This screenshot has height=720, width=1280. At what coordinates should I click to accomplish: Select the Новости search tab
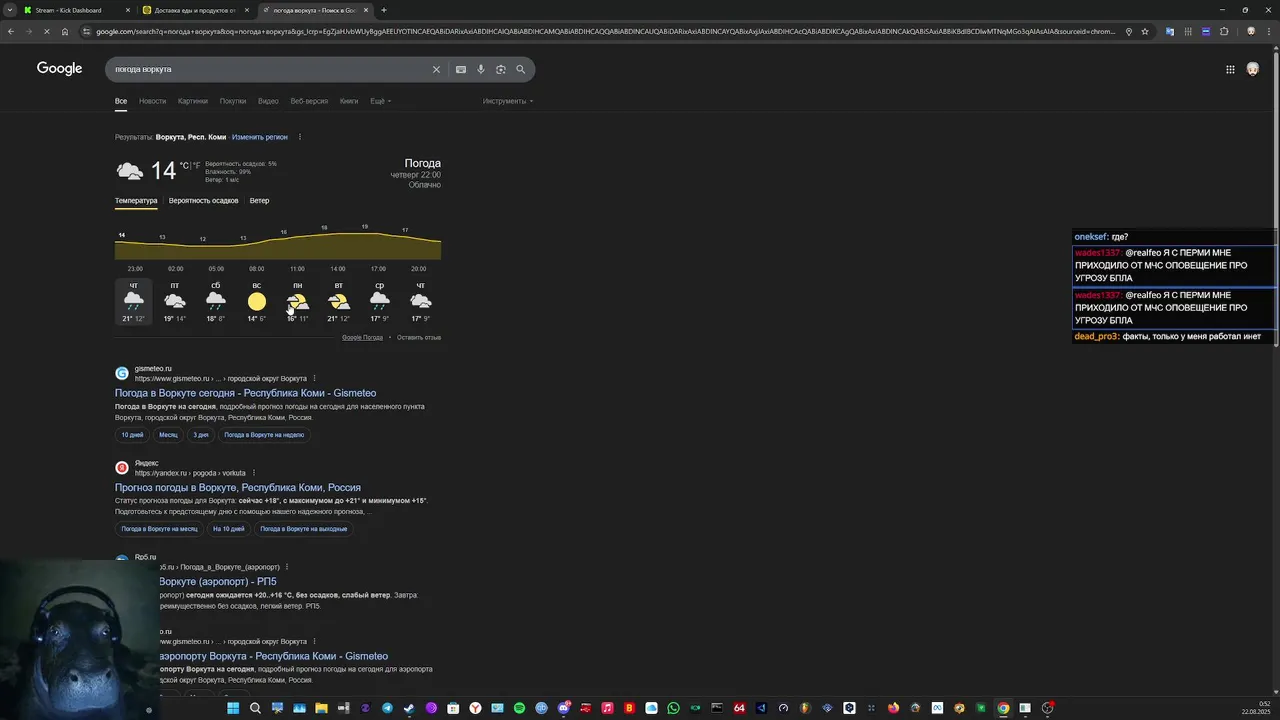click(153, 101)
